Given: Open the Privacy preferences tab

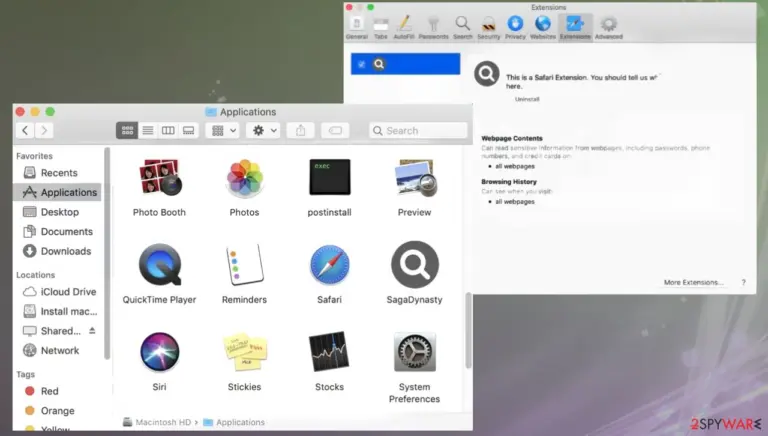Looking at the screenshot, I should pos(515,27).
